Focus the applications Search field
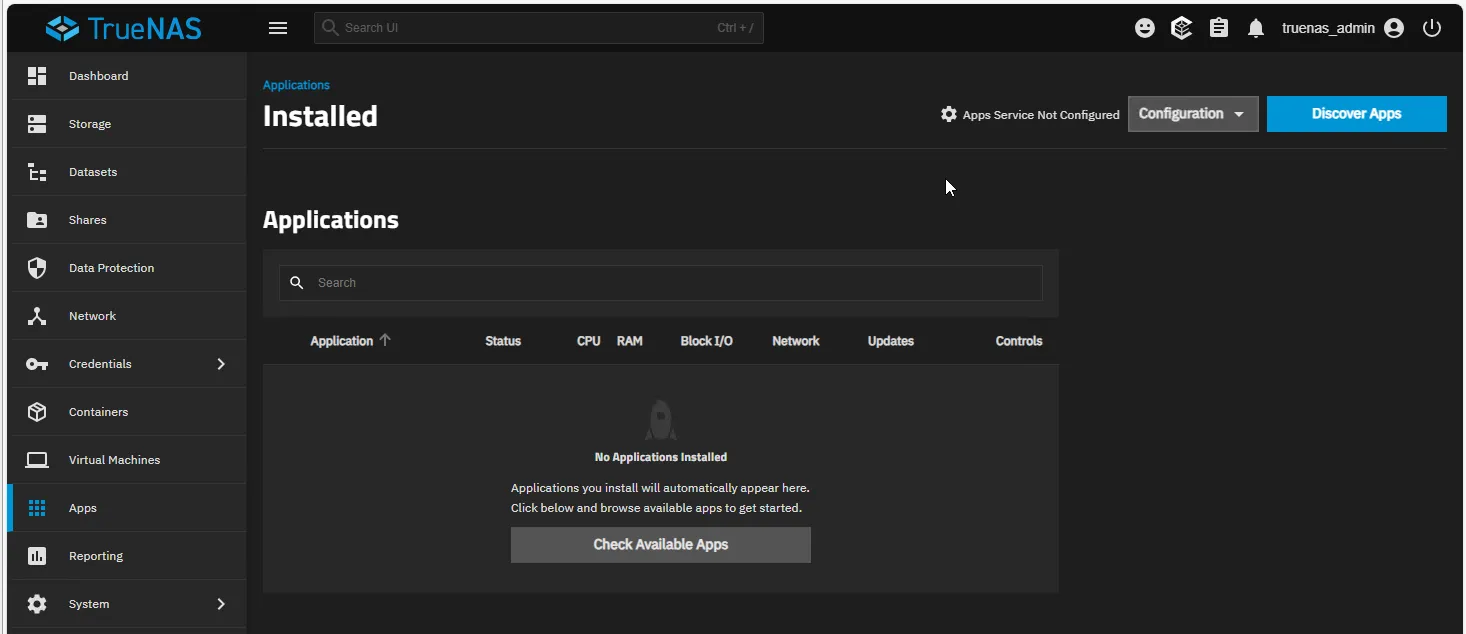The height and width of the screenshot is (634, 1466). [670, 283]
